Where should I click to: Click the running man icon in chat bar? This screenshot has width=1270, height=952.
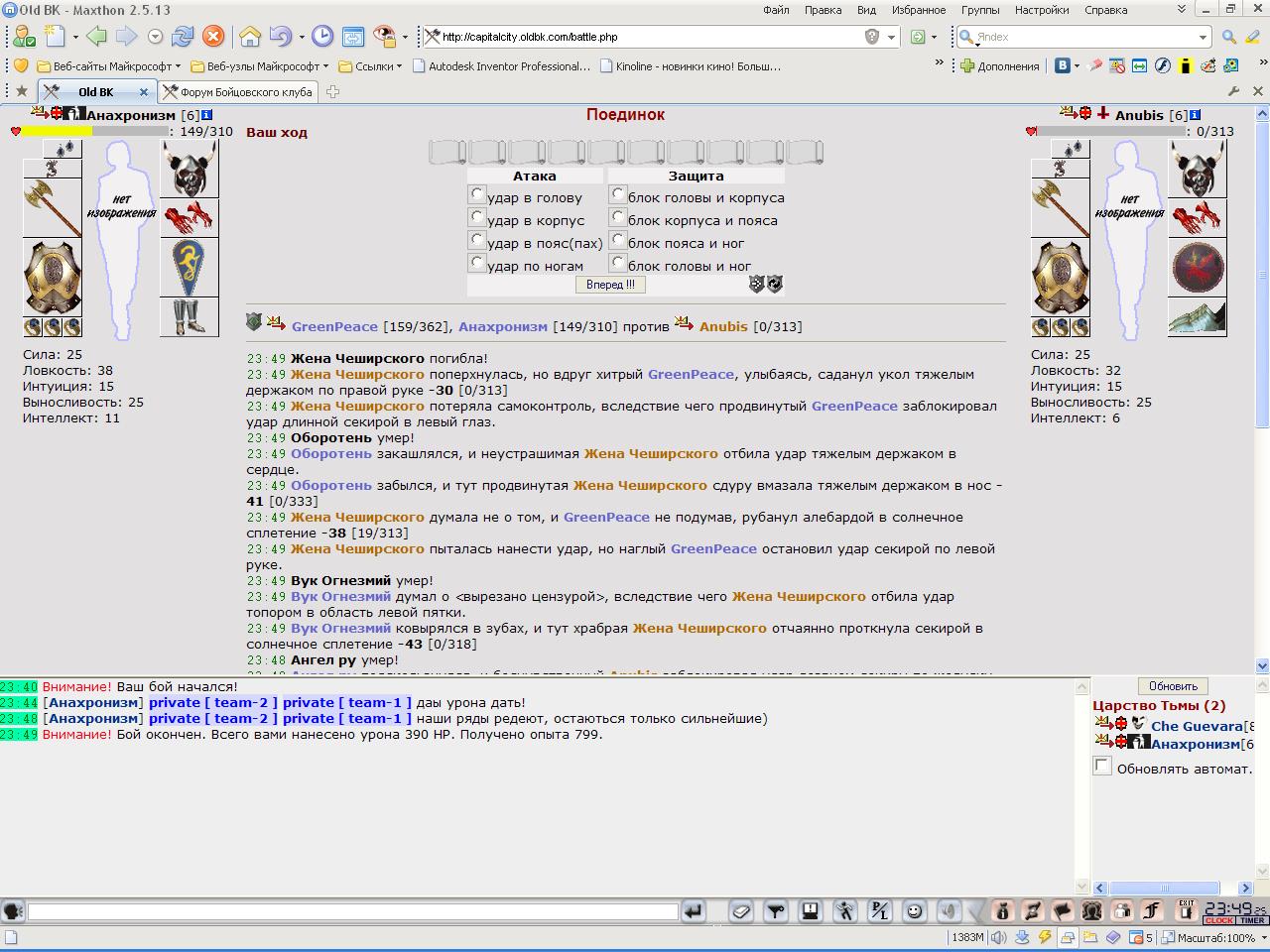[844, 911]
